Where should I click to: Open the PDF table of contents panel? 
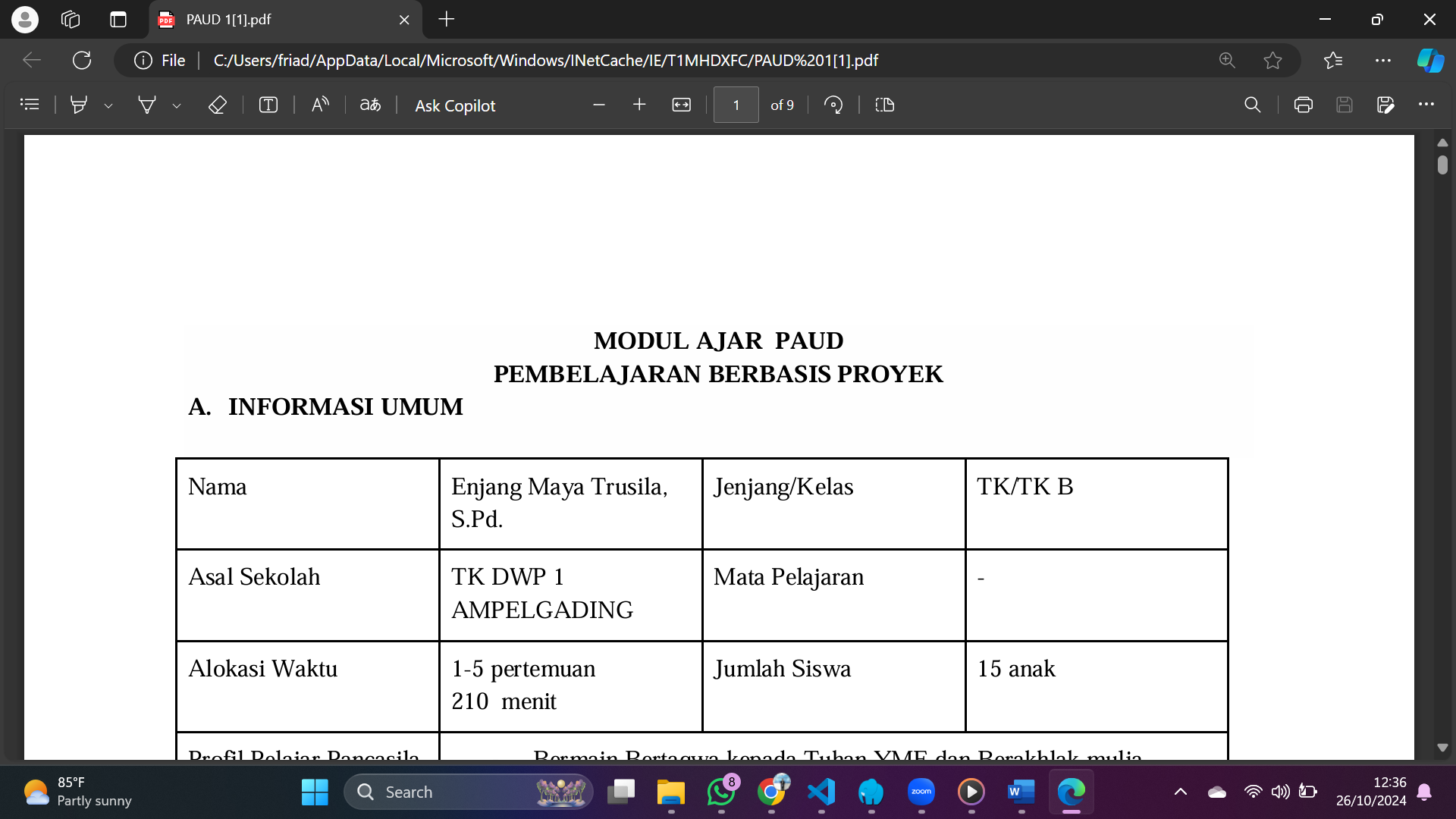coord(30,105)
